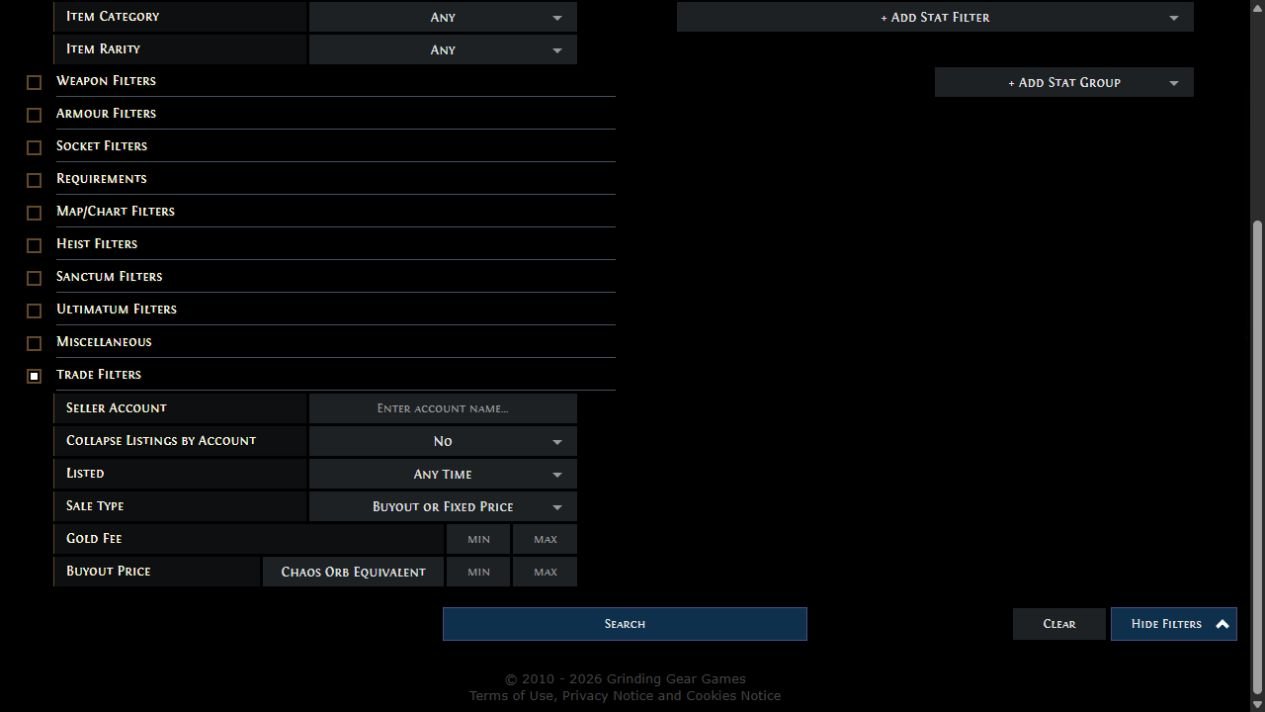The height and width of the screenshot is (712, 1265).
Task: Focus the Gold Fee max field
Action: coord(545,539)
